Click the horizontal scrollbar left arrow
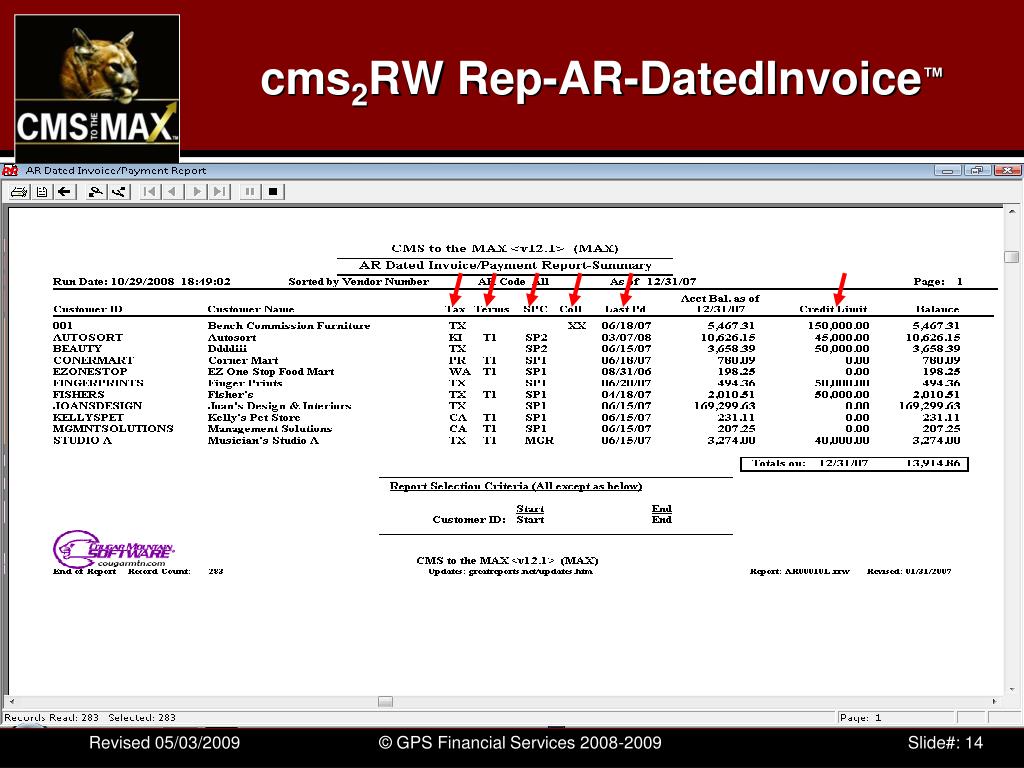 point(11,701)
